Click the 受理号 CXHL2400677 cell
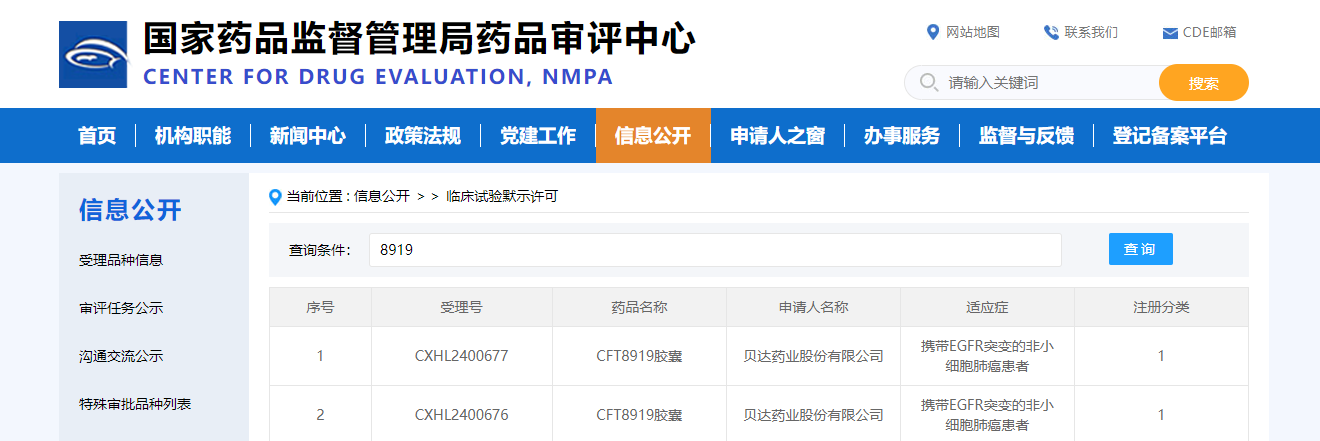This screenshot has width=1320, height=441. pyautogui.click(x=461, y=356)
